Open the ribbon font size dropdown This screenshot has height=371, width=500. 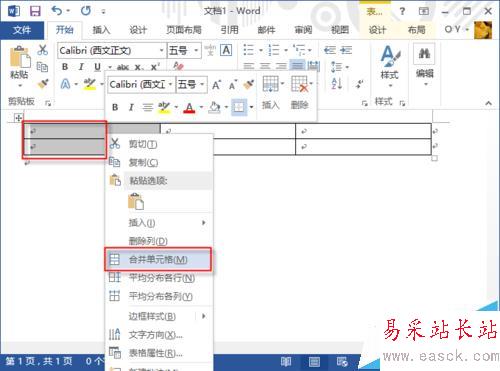pyautogui.click(x=196, y=51)
